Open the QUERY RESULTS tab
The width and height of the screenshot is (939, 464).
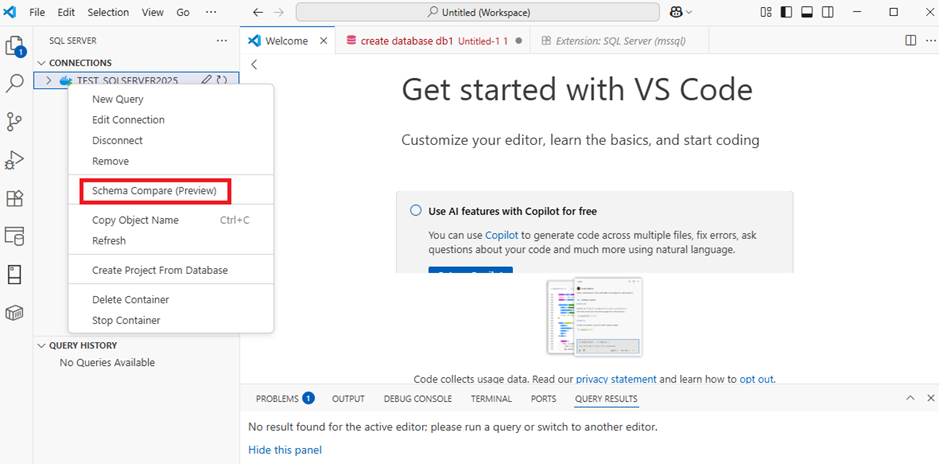click(x=606, y=398)
